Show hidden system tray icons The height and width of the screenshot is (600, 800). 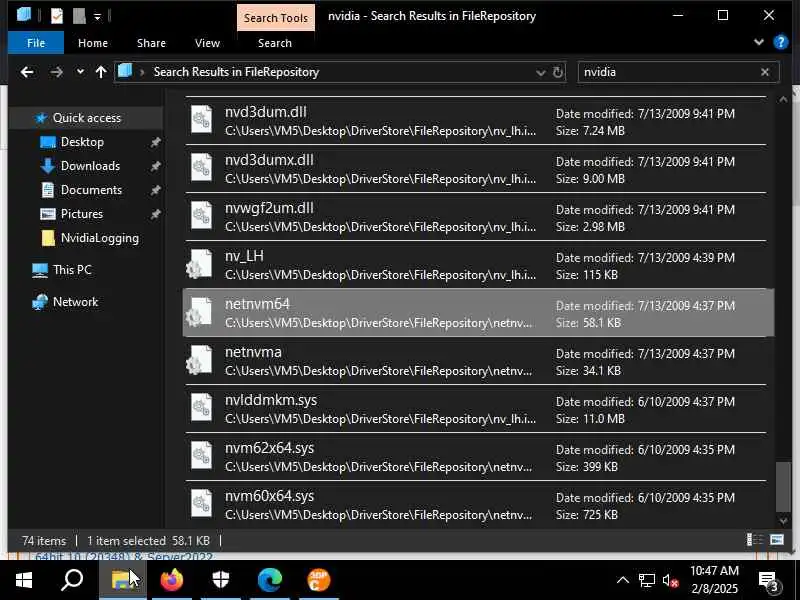coord(622,580)
